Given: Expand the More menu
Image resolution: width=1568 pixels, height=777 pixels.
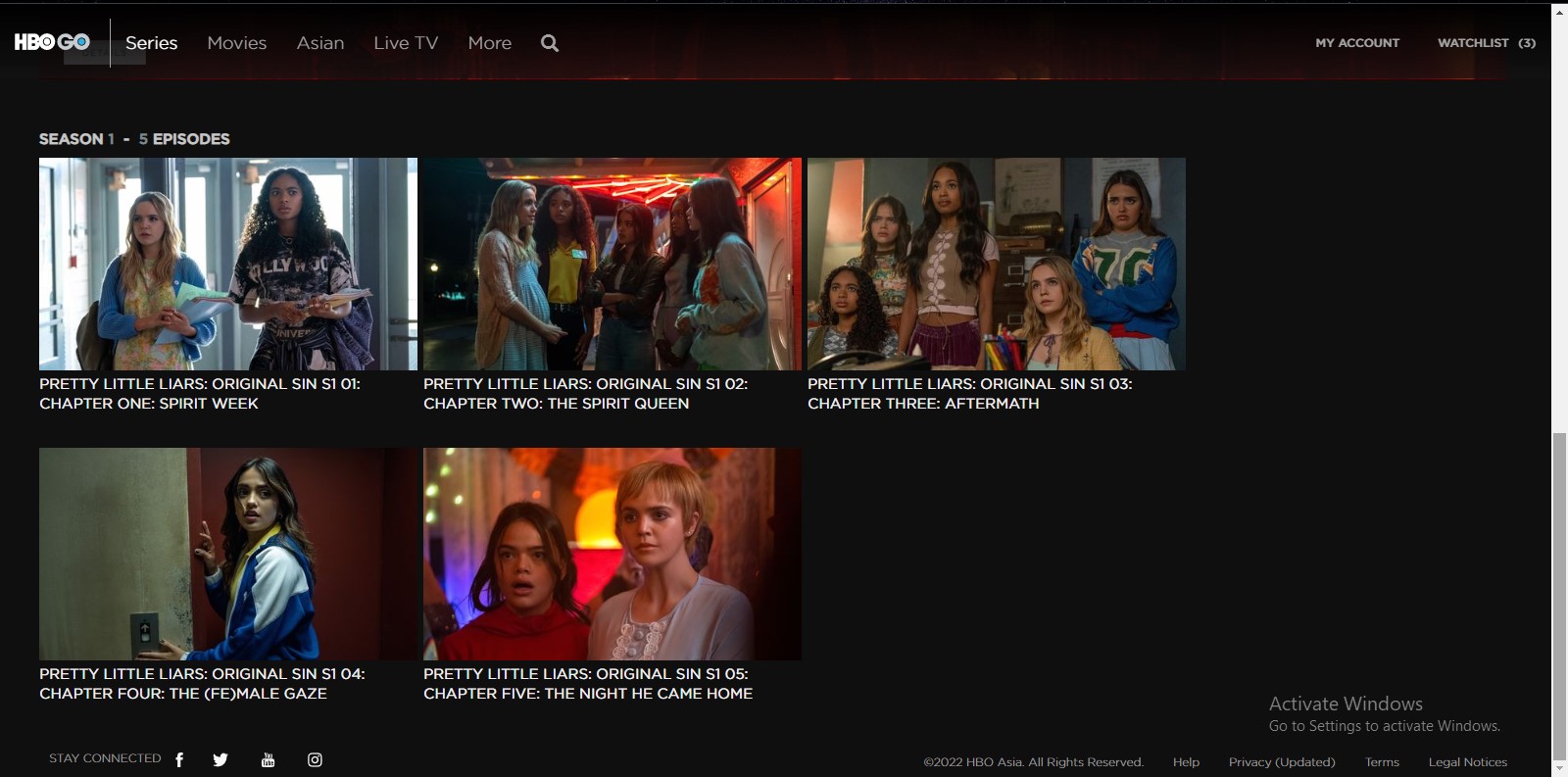Looking at the screenshot, I should click(x=490, y=43).
